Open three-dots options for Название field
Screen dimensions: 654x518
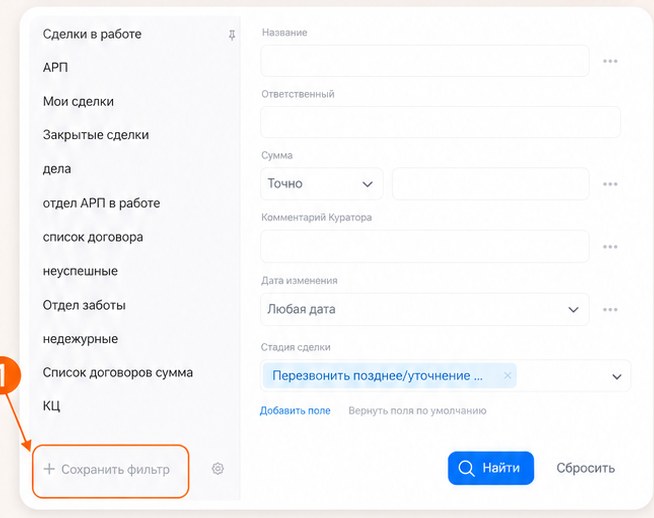coord(610,61)
